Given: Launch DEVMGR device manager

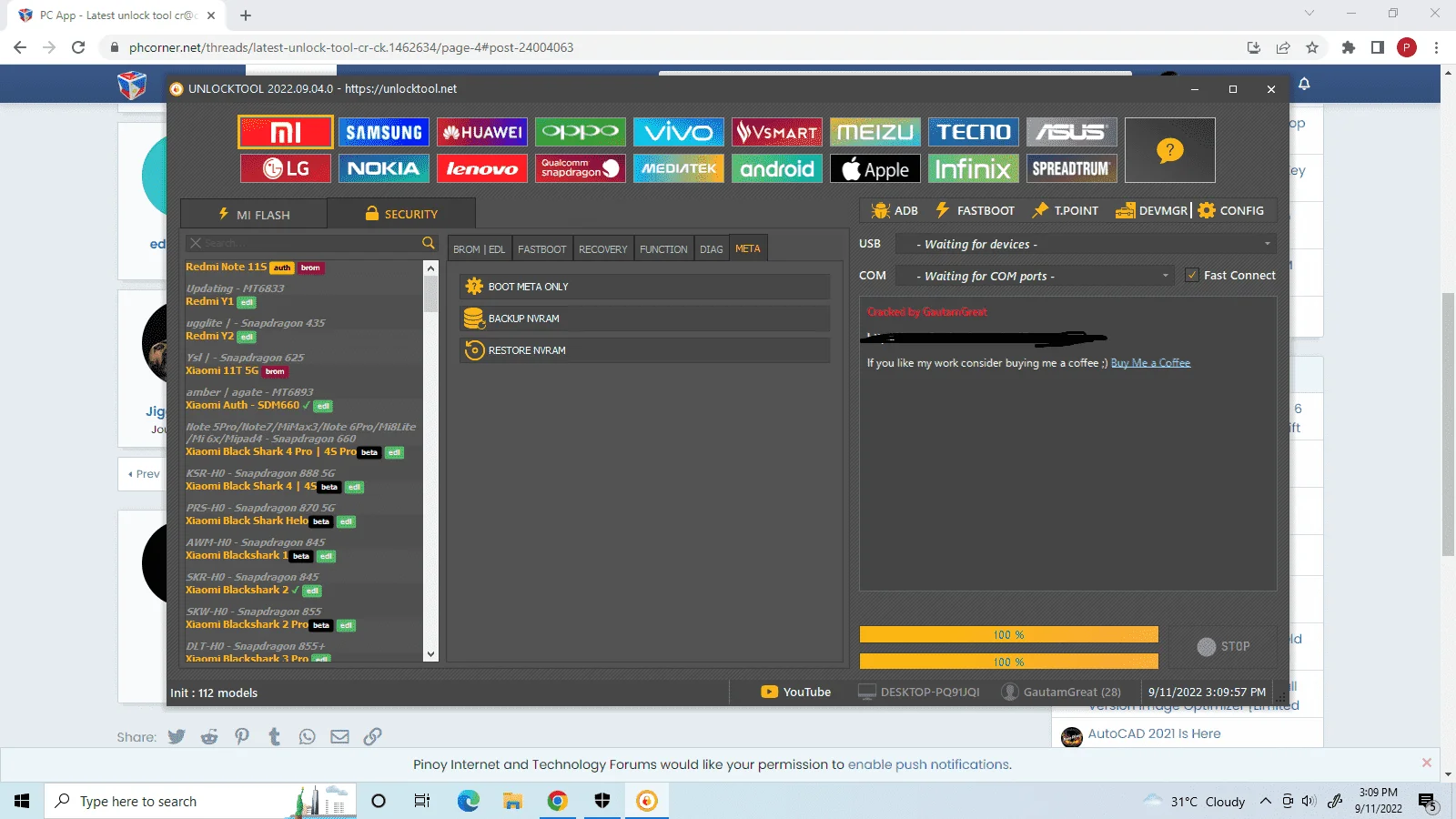Looking at the screenshot, I should [1151, 210].
